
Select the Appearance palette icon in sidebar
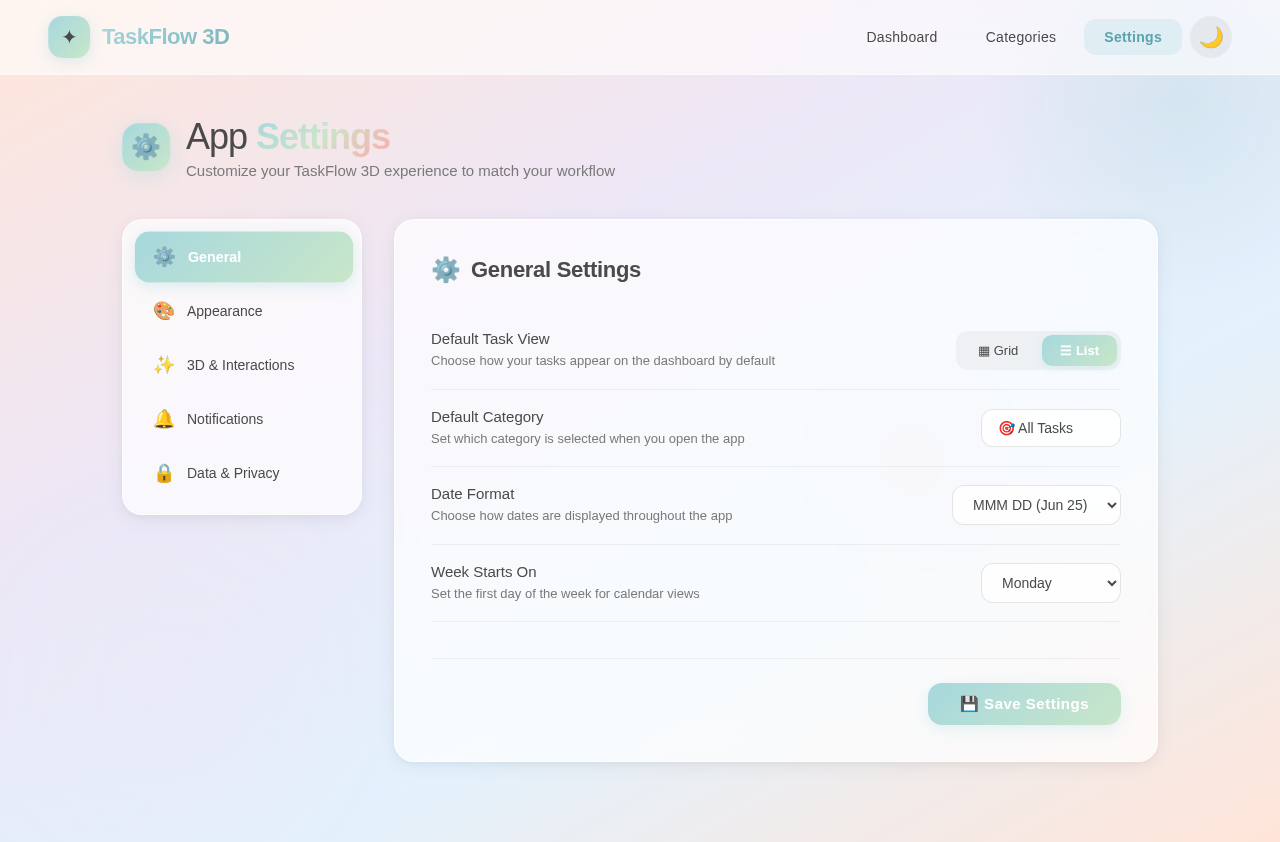tap(163, 311)
